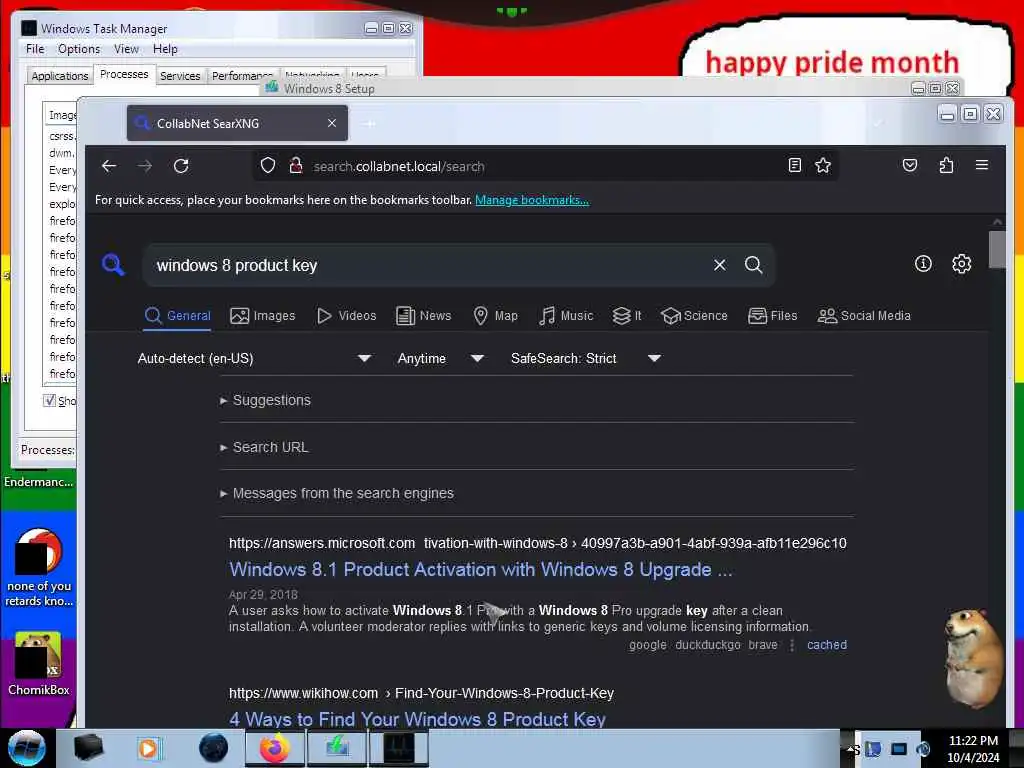This screenshot has height=768, width=1024.
Task: Click the google engine link
Action: pos(648,645)
